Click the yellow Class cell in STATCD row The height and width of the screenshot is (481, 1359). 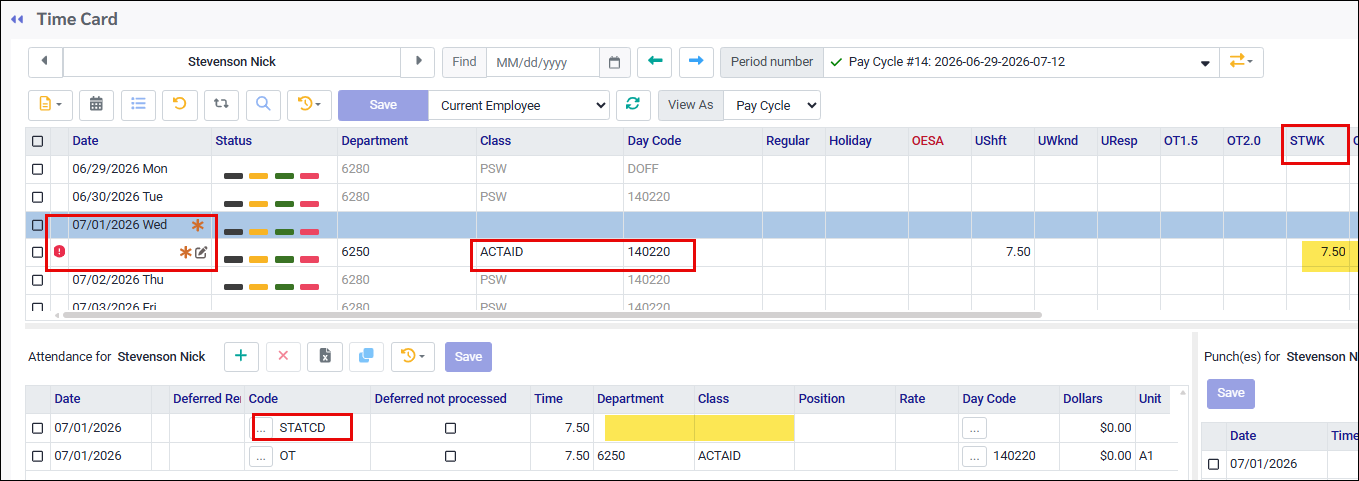point(745,428)
